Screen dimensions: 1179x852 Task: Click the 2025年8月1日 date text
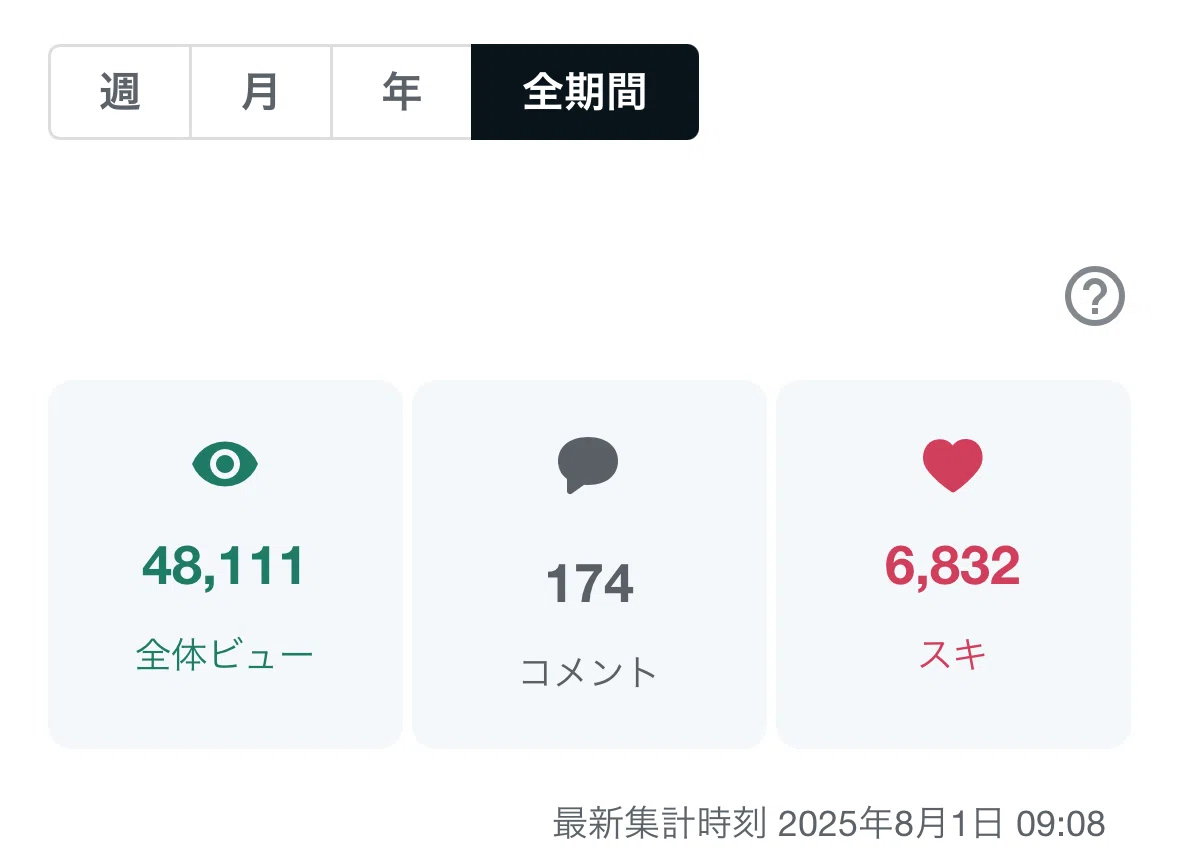(x=890, y=823)
